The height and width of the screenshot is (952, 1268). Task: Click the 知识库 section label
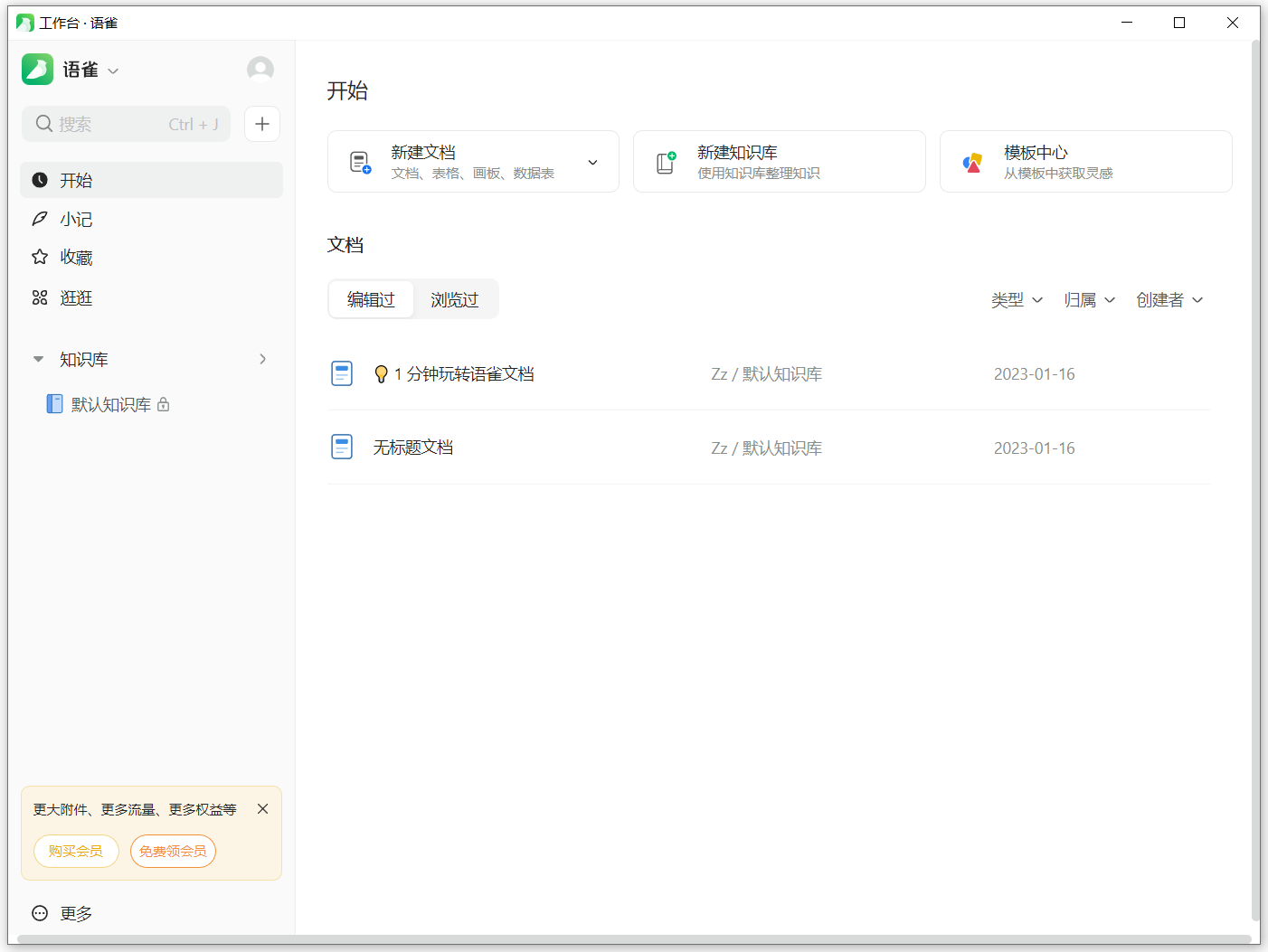pos(84,359)
